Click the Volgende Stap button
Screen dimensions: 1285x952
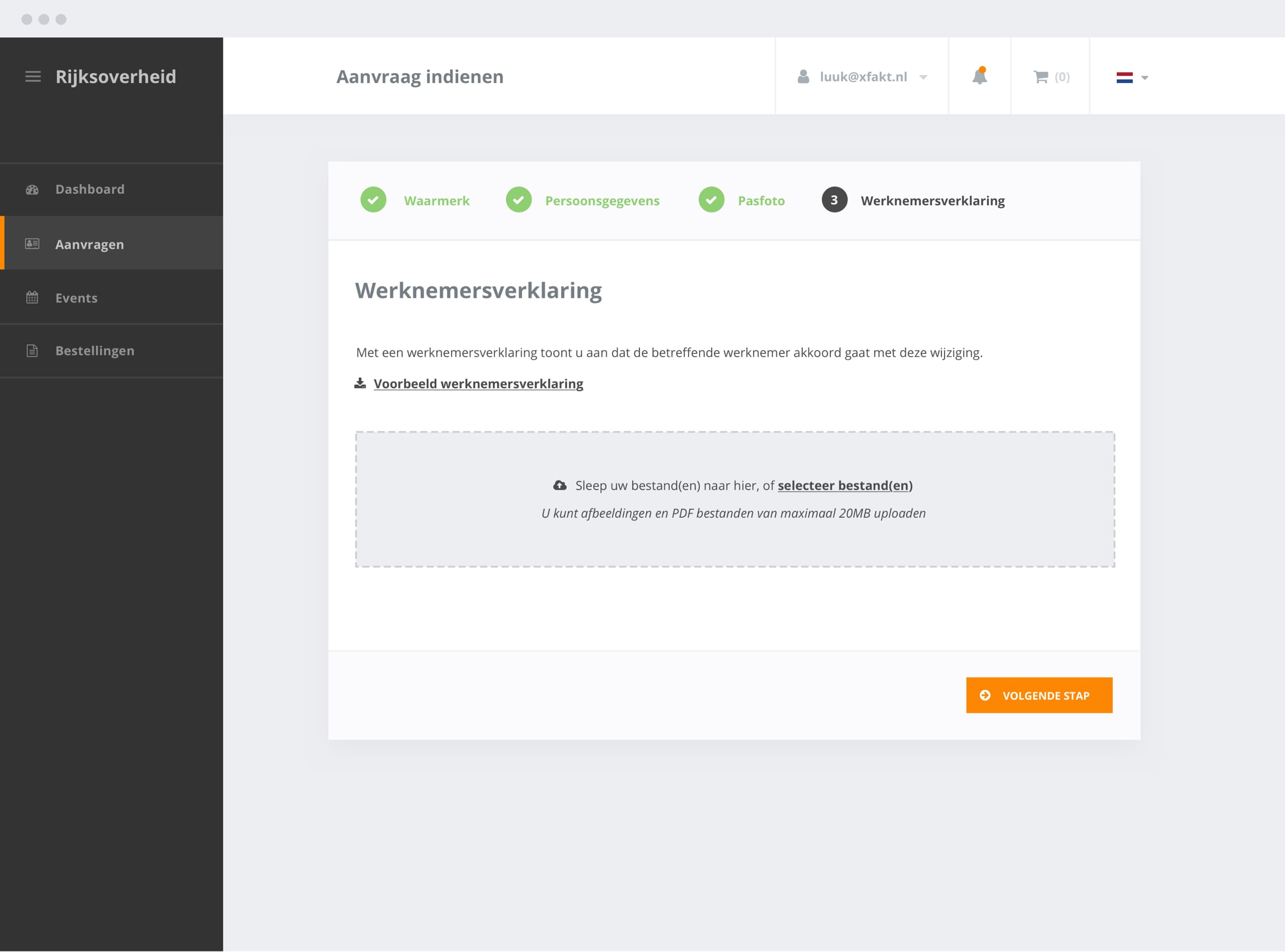1039,694
